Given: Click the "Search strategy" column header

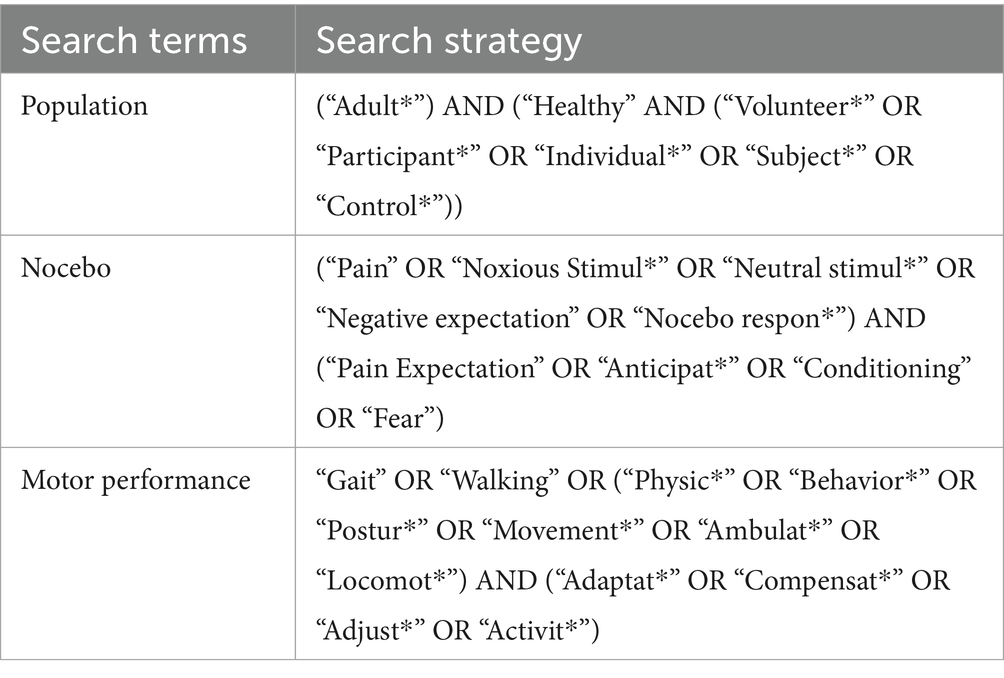Looking at the screenshot, I should coord(449,41).
